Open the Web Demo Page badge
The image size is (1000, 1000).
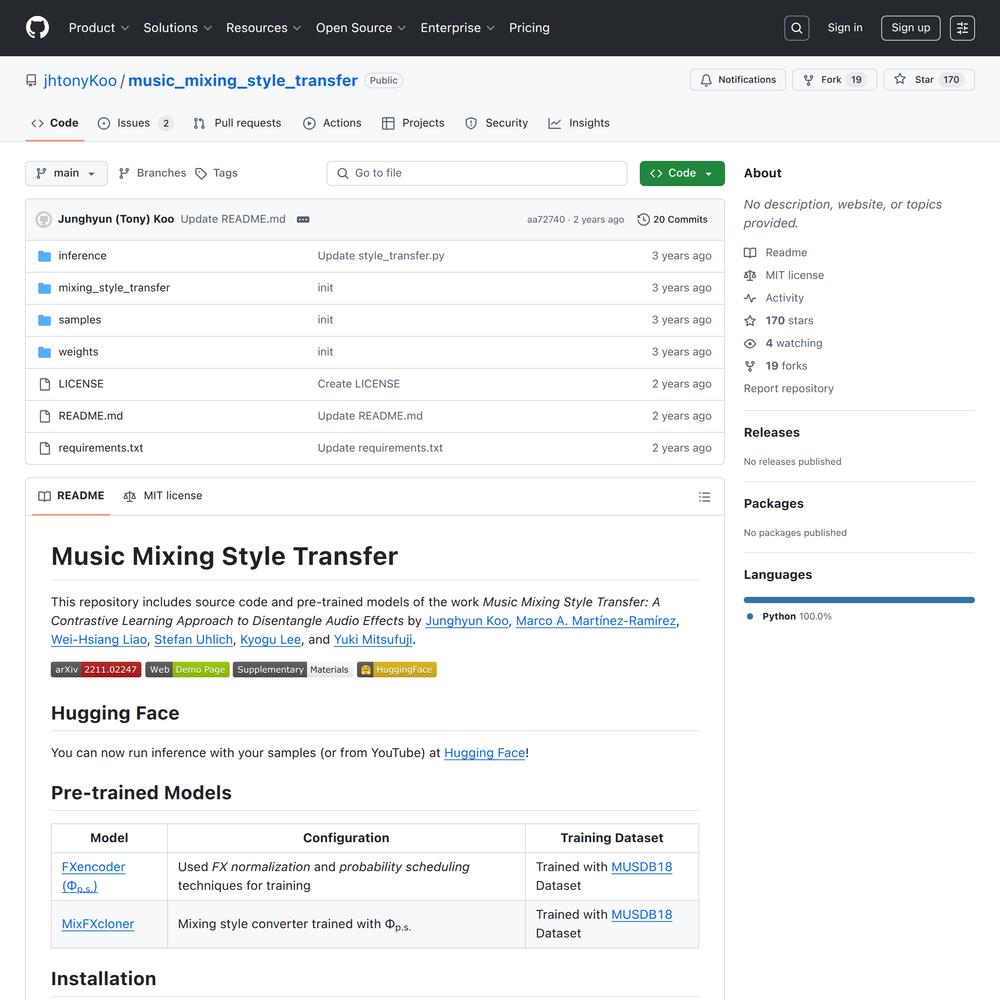pos(188,670)
